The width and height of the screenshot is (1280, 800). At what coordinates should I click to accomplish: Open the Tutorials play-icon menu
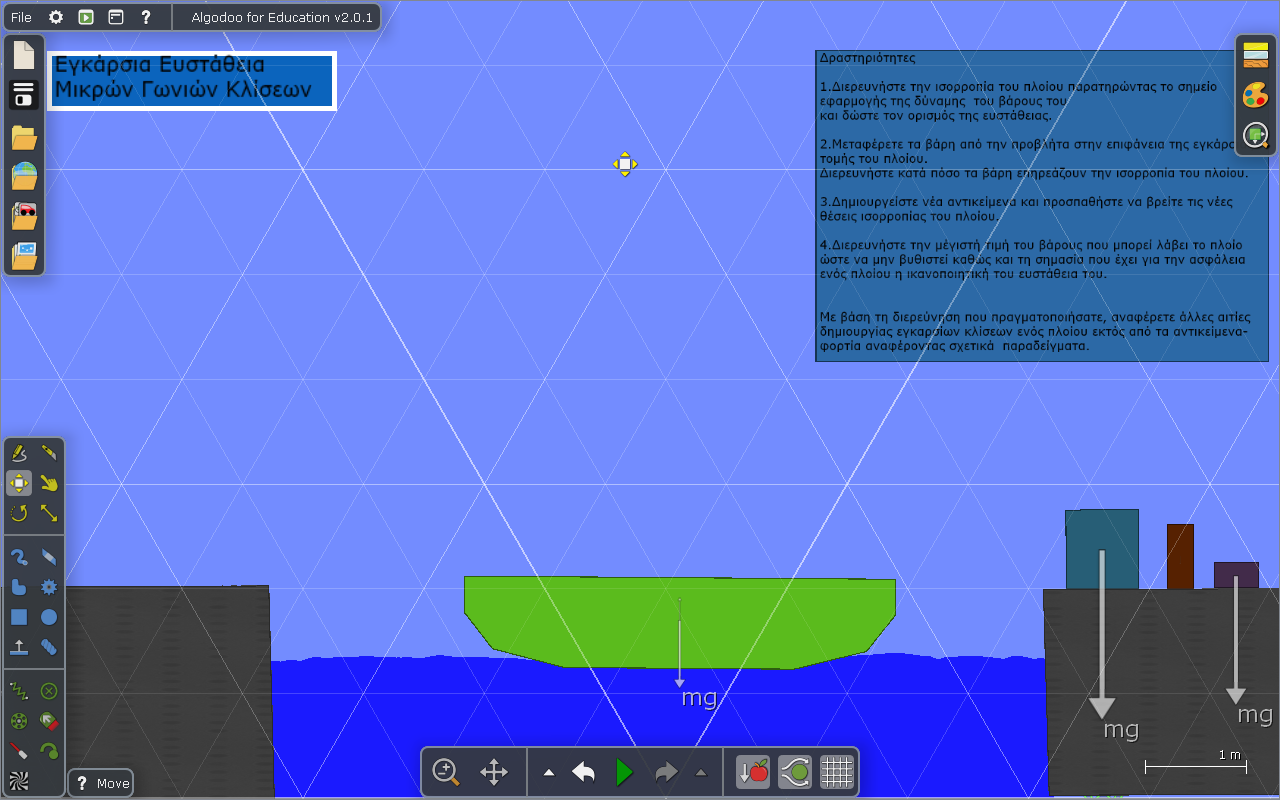[86, 17]
